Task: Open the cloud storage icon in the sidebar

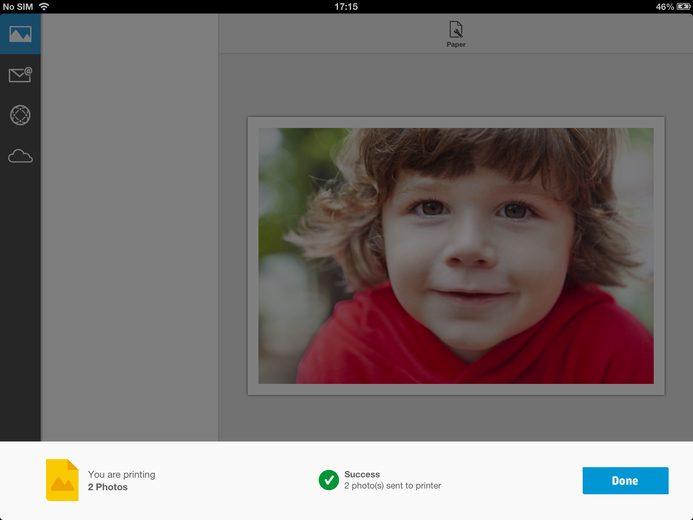Action: click(x=20, y=156)
